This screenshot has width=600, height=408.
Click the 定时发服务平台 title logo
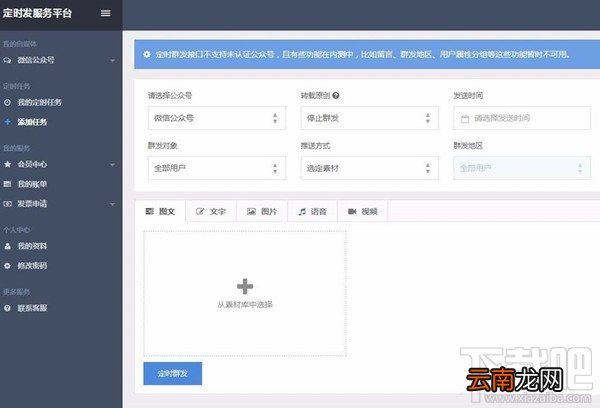(37, 13)
